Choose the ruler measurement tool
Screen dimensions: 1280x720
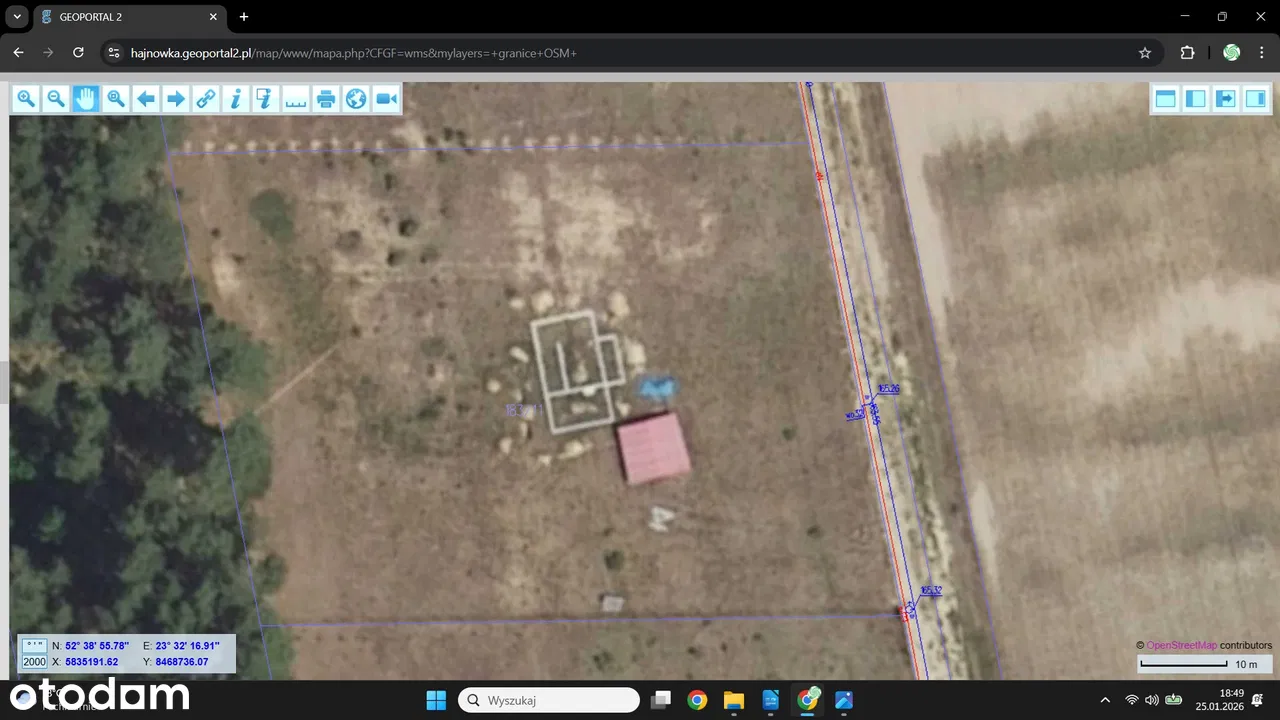pos(296,98)
